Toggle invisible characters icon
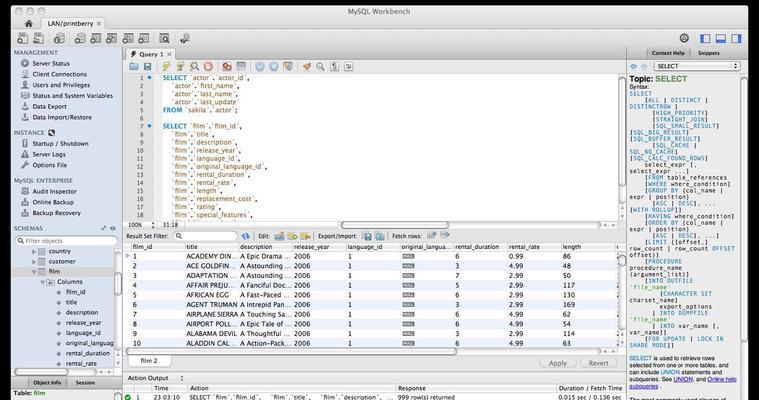The width and height of the screenshot is (759, 400). click(334, 66)
